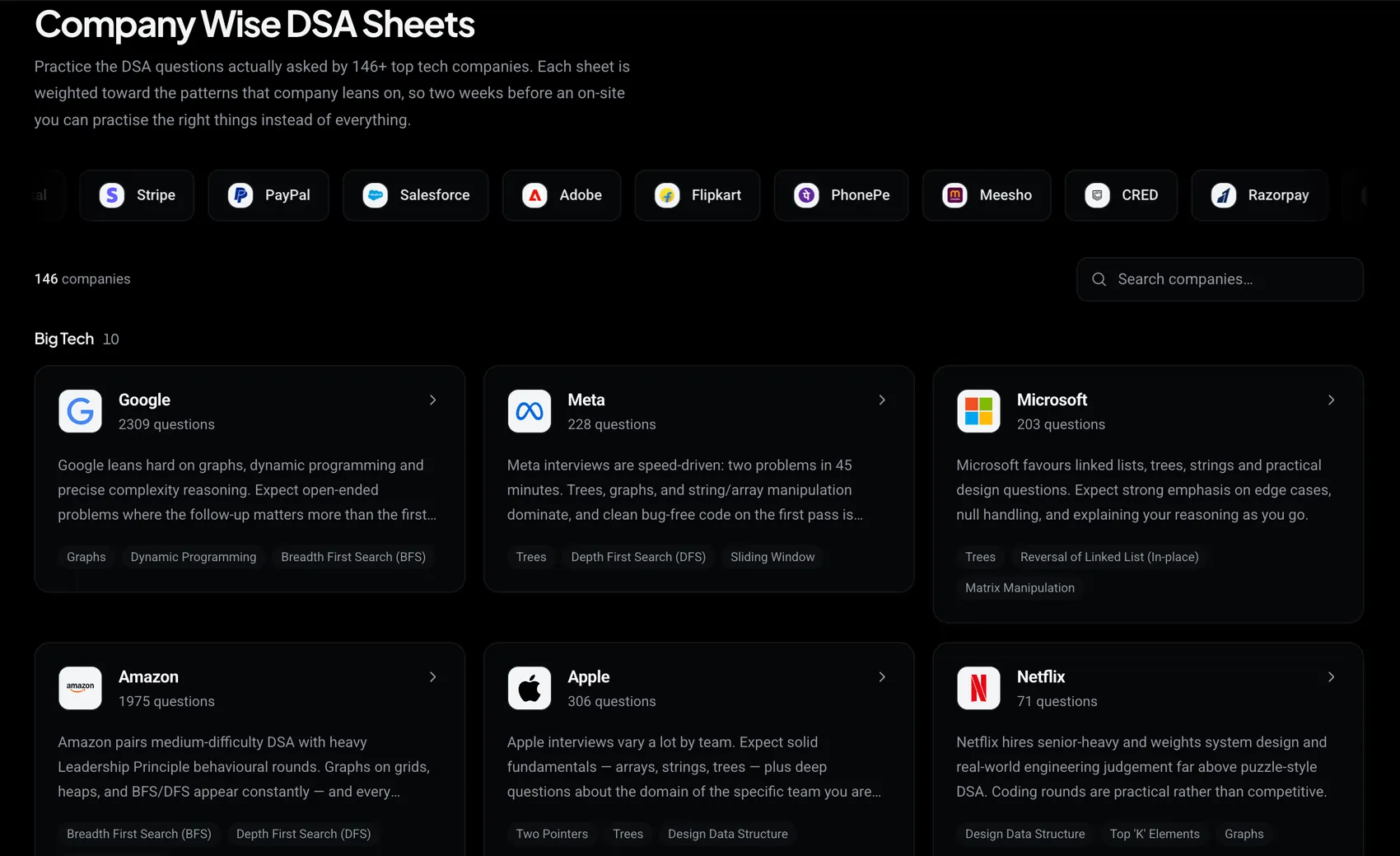Screen dimensions: 1400x856
Task: Open Apple card via its chevron arrow
Action: [882, 676]
